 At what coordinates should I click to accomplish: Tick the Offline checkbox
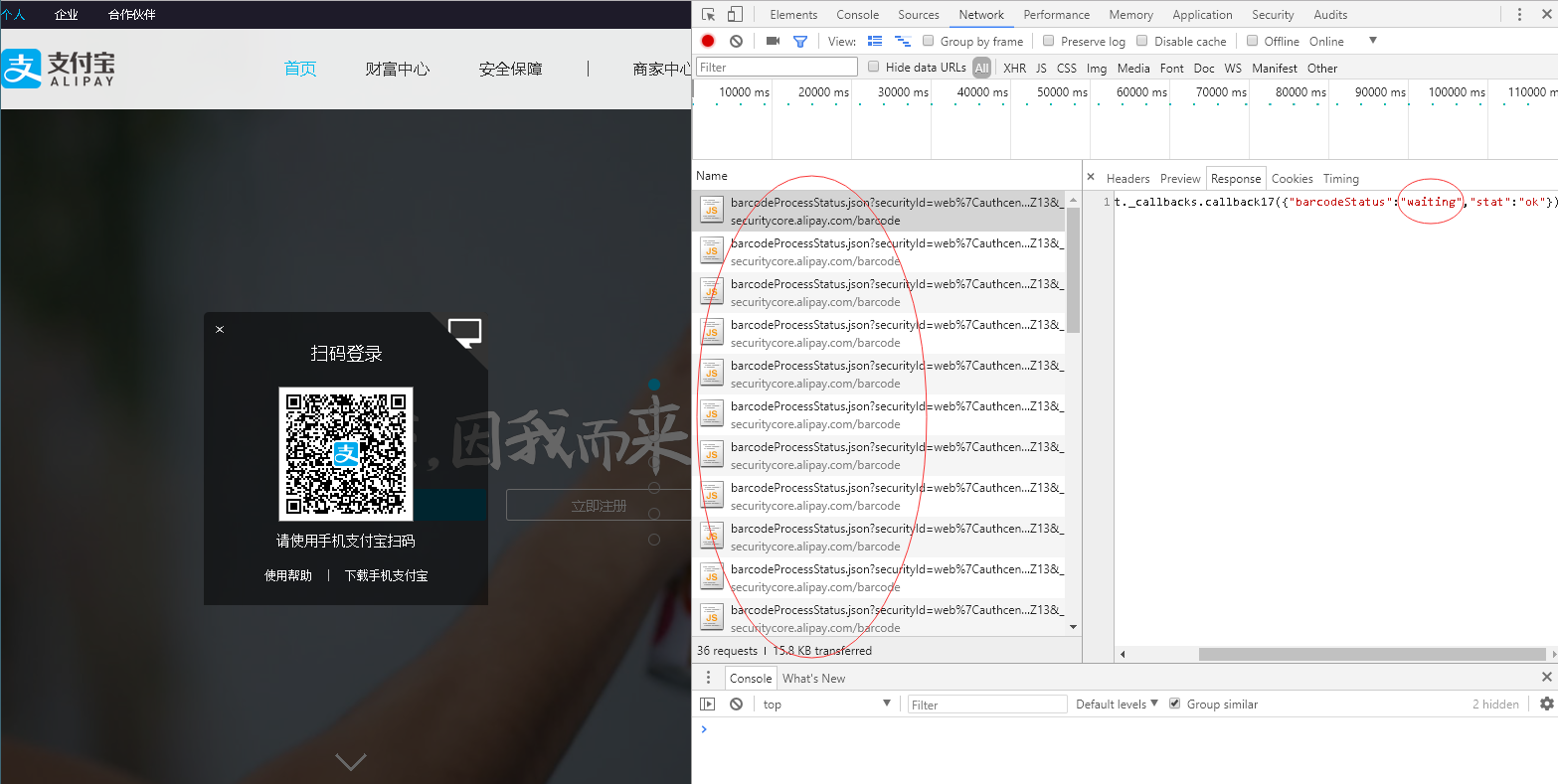[x=1253, y=41]
